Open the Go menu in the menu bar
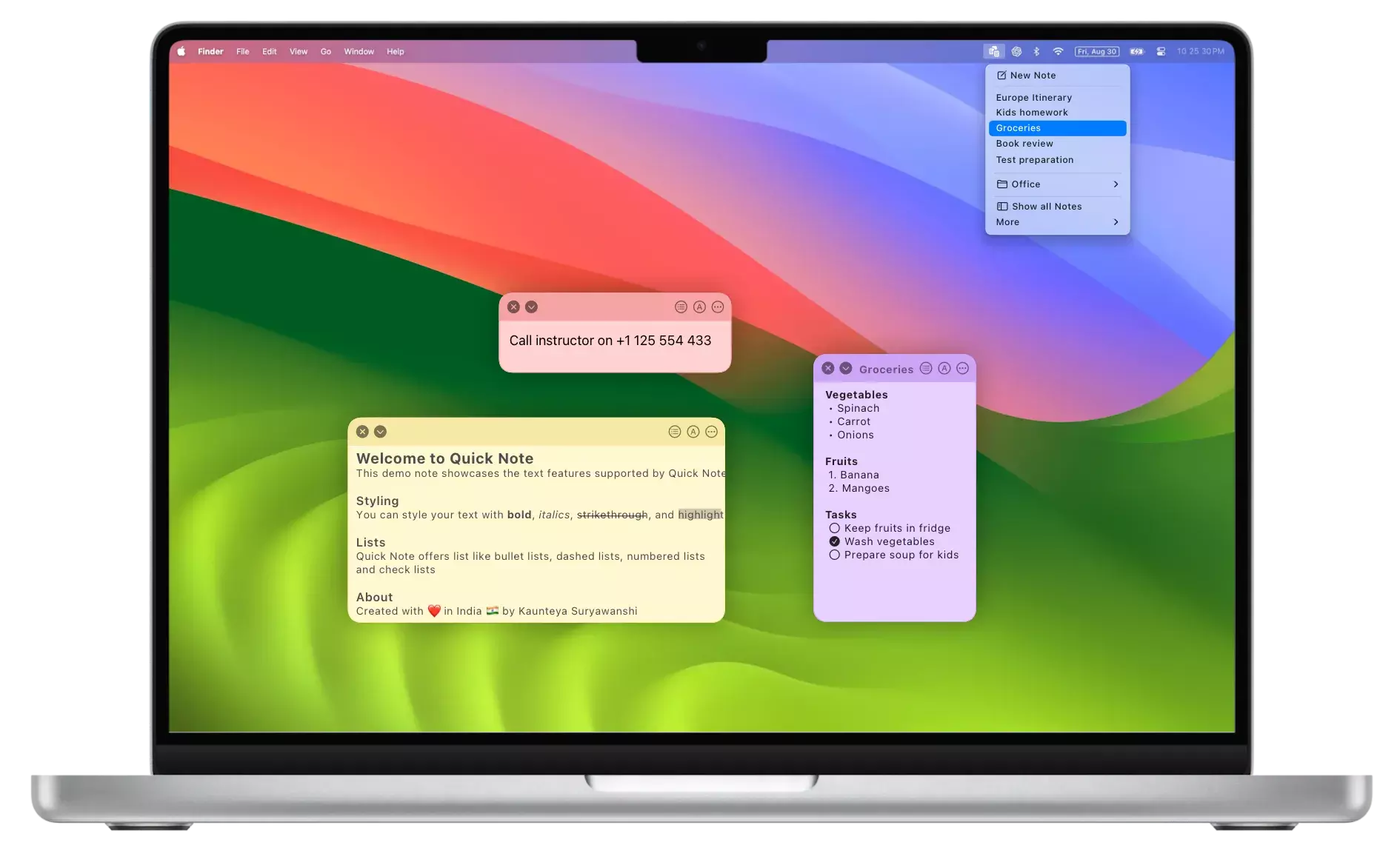The width and height of the screenshot is (1400, 862). click(x=326, y=51)
